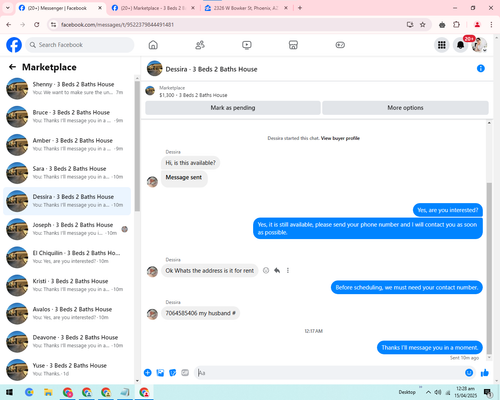Go back using Marketplace back arrow

(x=12, y=67)
